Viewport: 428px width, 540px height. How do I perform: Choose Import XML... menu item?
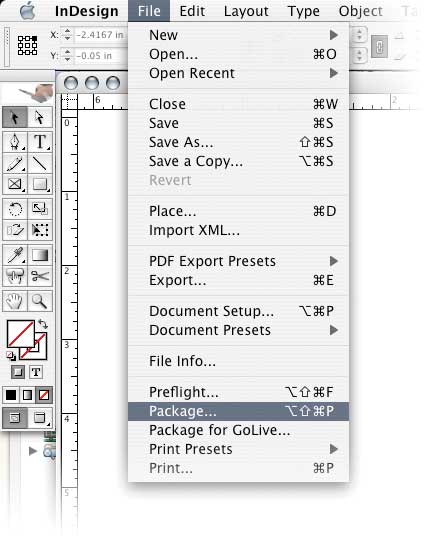(239, 230)
